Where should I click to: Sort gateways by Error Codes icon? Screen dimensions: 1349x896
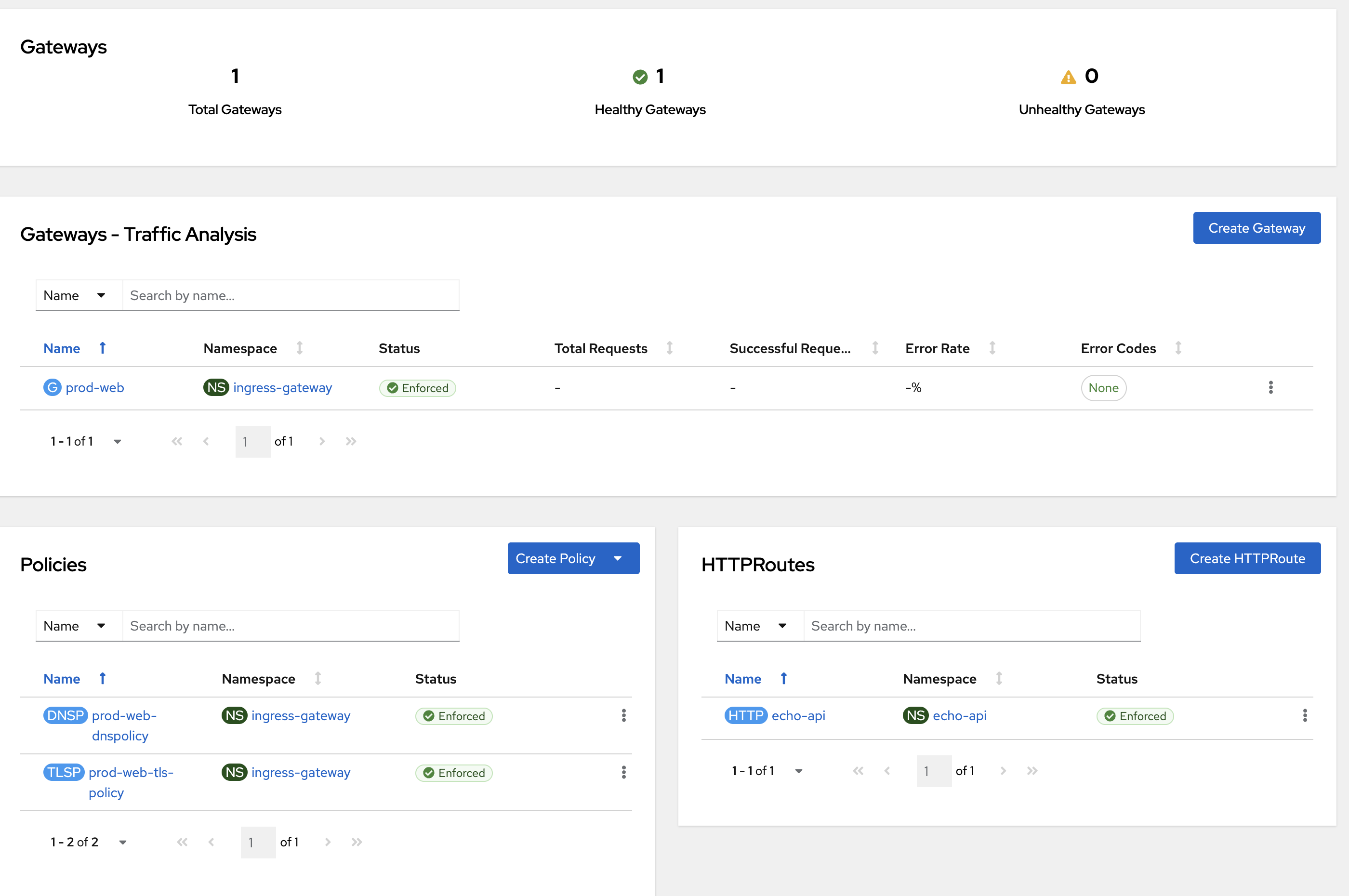1178,348
